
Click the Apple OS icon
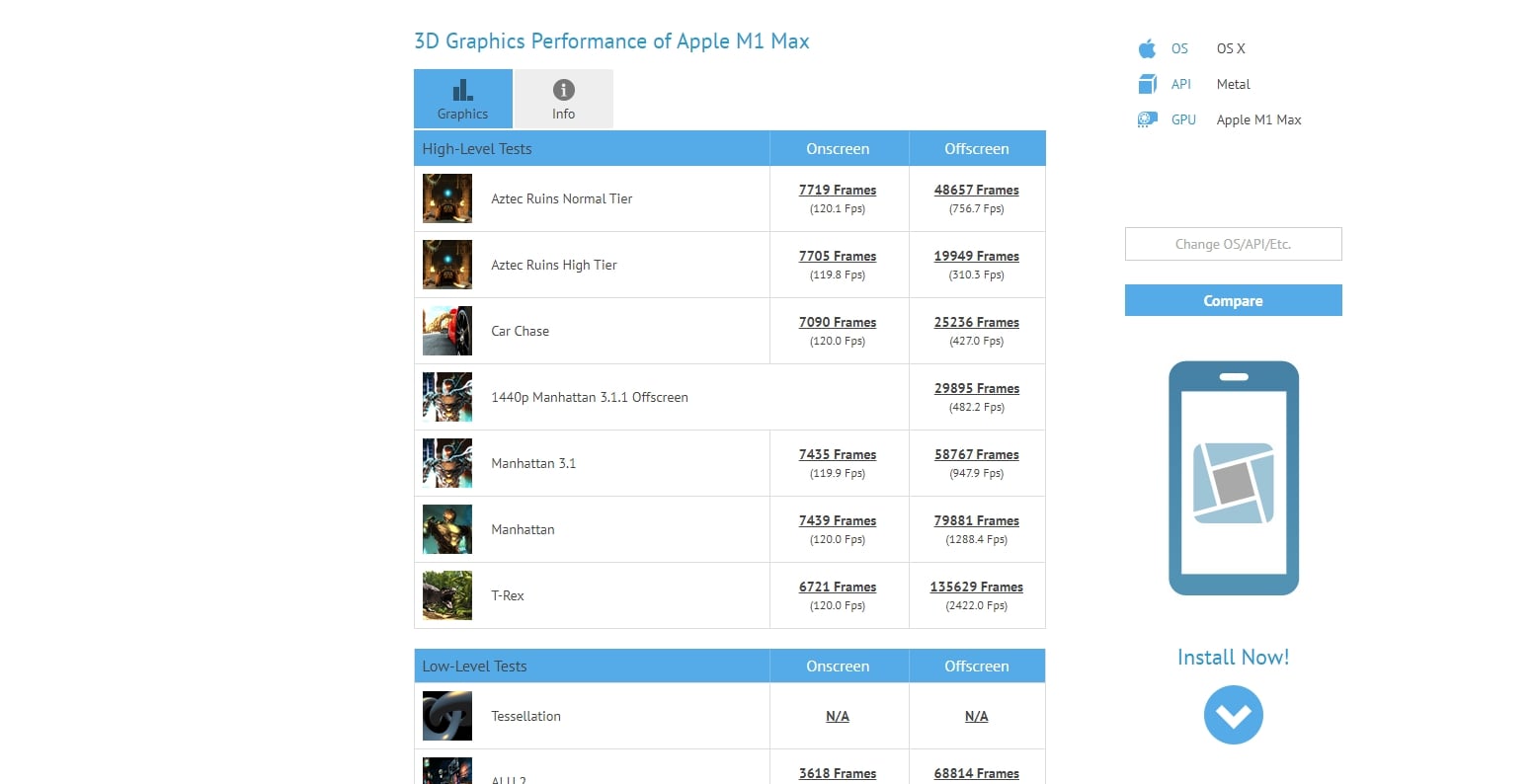tap(1147, 48)
